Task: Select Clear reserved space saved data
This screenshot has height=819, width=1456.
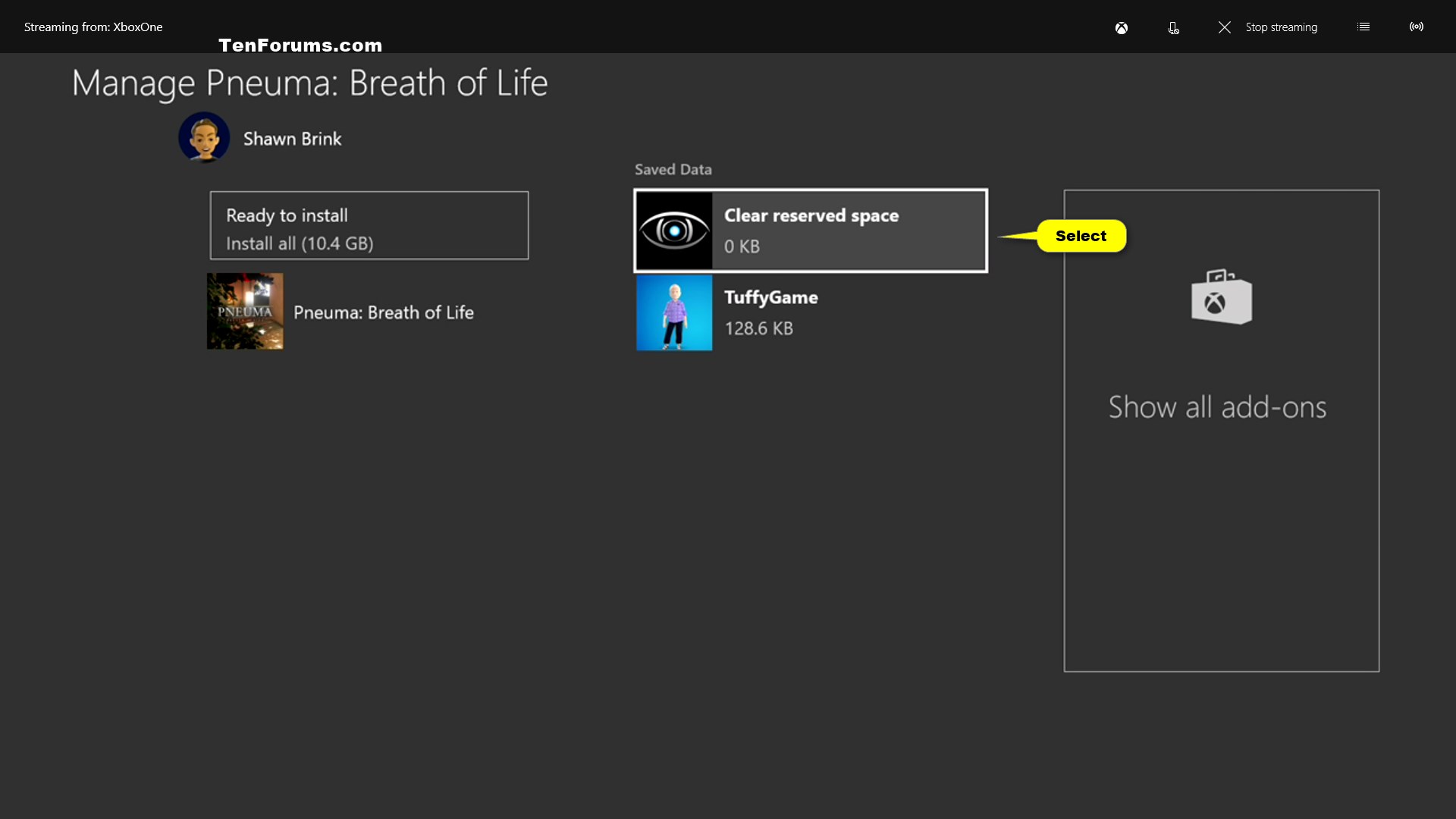Action: (x=811, y=231)
